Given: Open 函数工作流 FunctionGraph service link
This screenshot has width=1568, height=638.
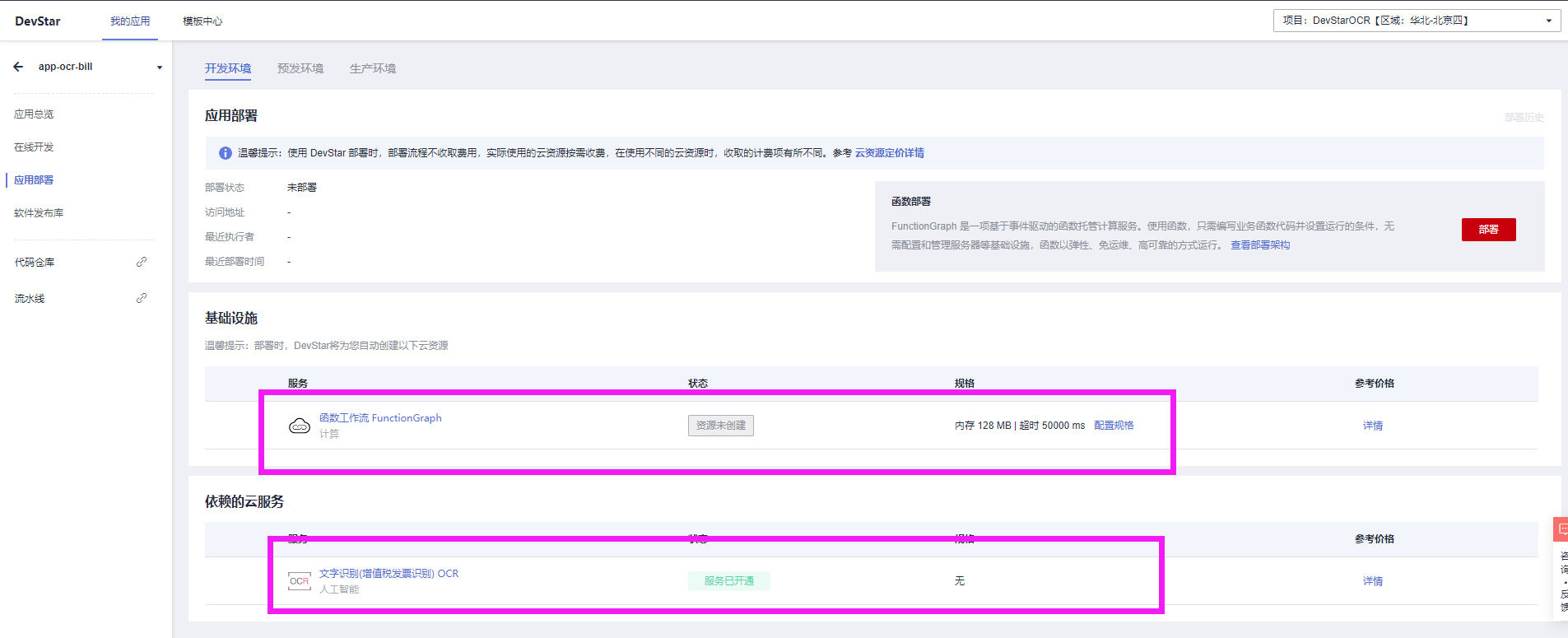Looking at the screenshot, I should [x=380, y=418].
